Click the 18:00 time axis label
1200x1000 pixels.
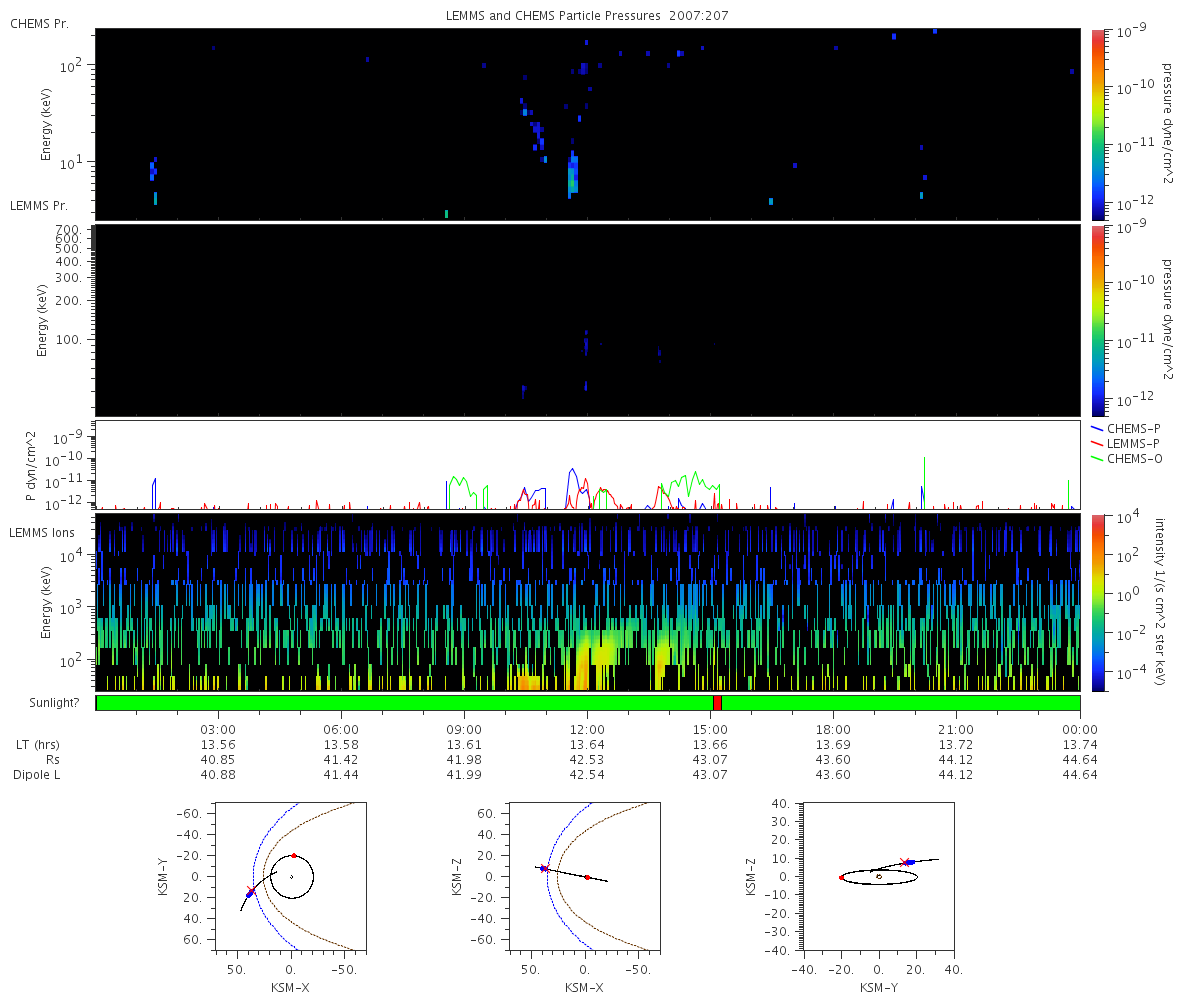click(833, 729)
